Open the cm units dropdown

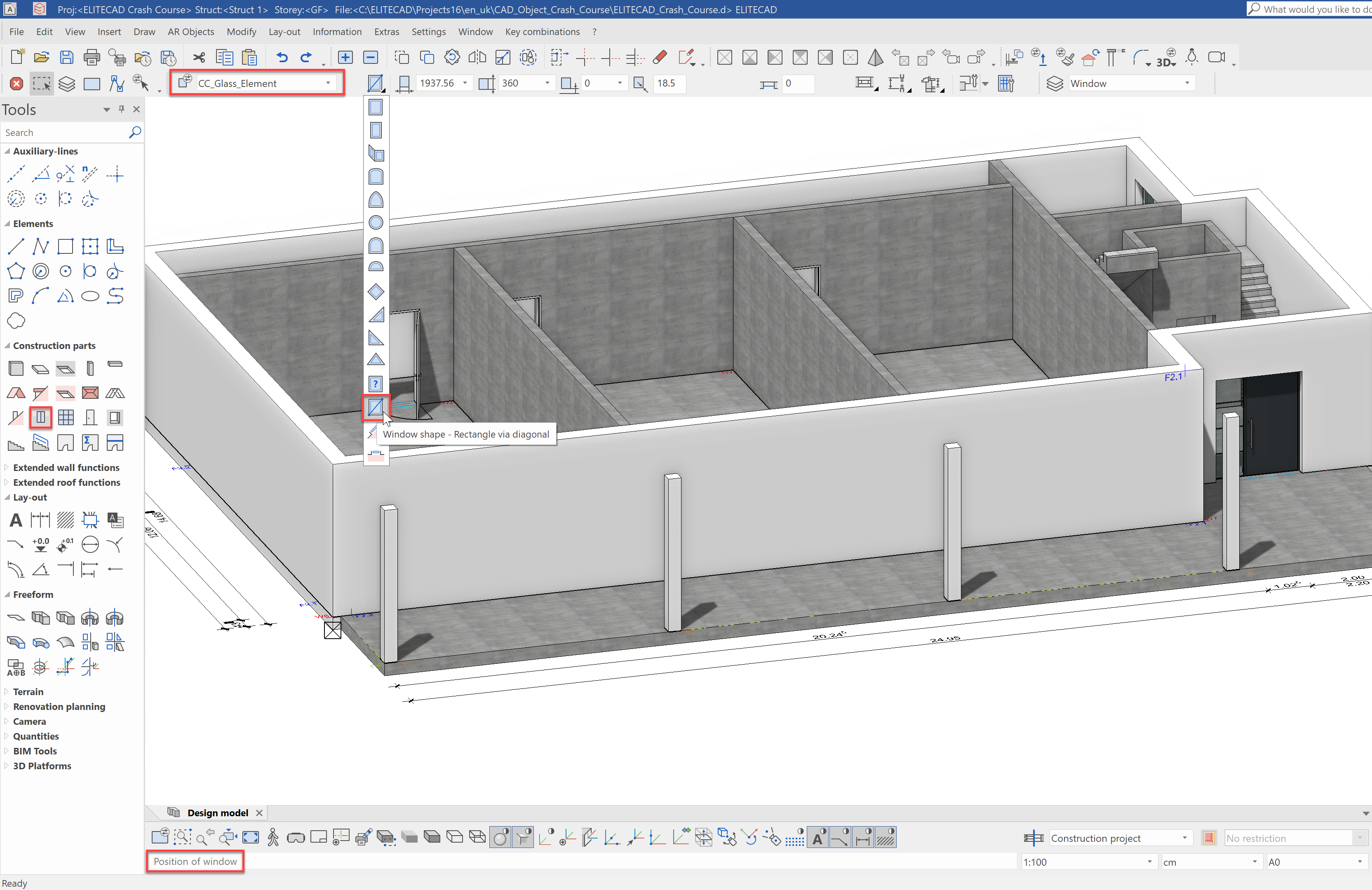click(x=1255, y=862)
